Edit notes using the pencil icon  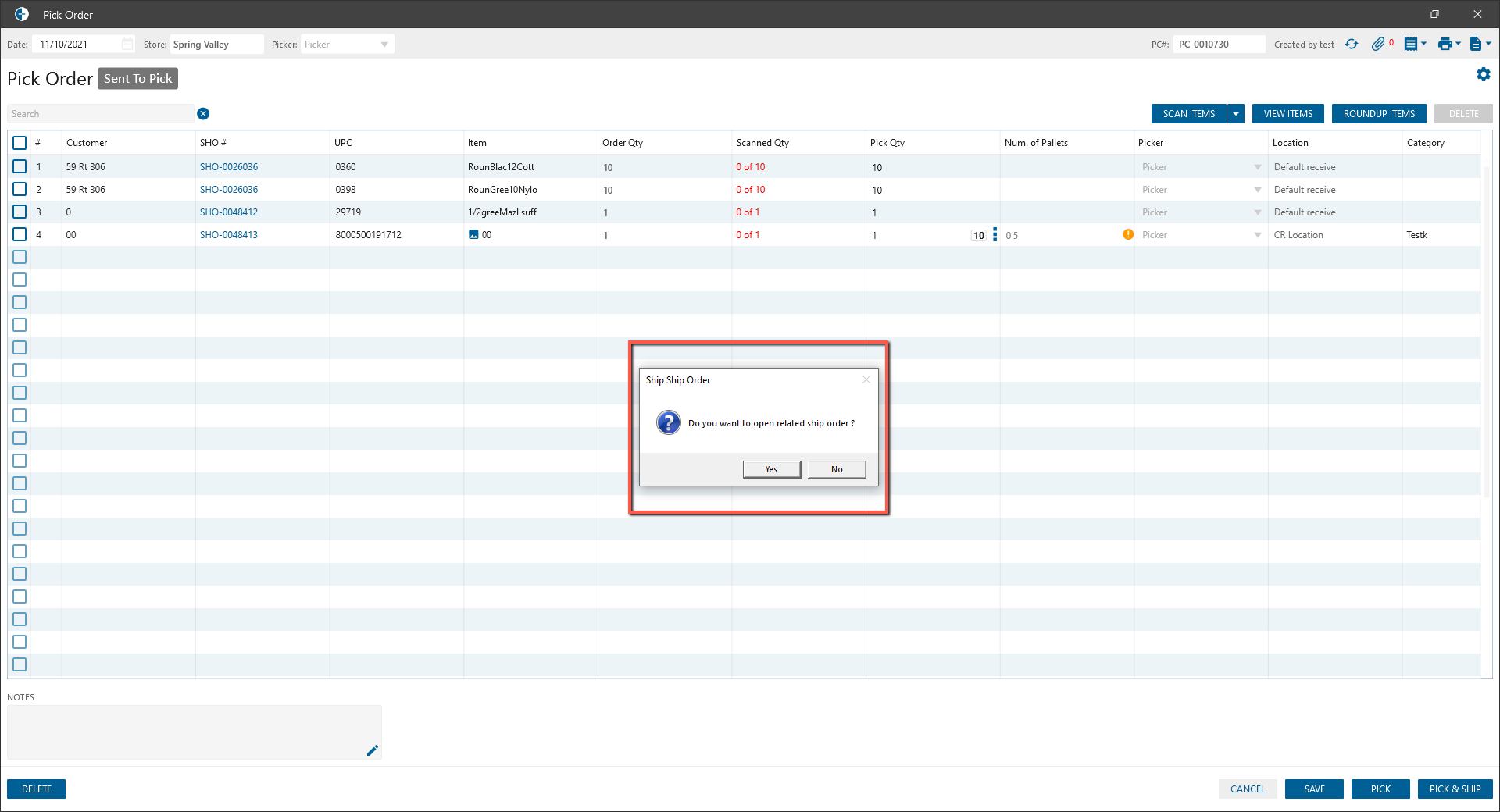click(x=373, y=750)
